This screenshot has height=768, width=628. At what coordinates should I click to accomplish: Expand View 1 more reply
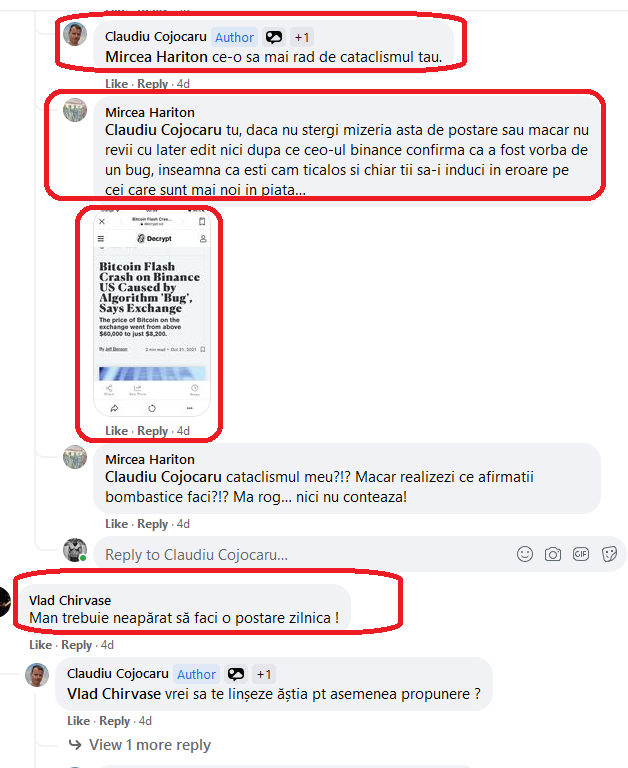(149, 744)
